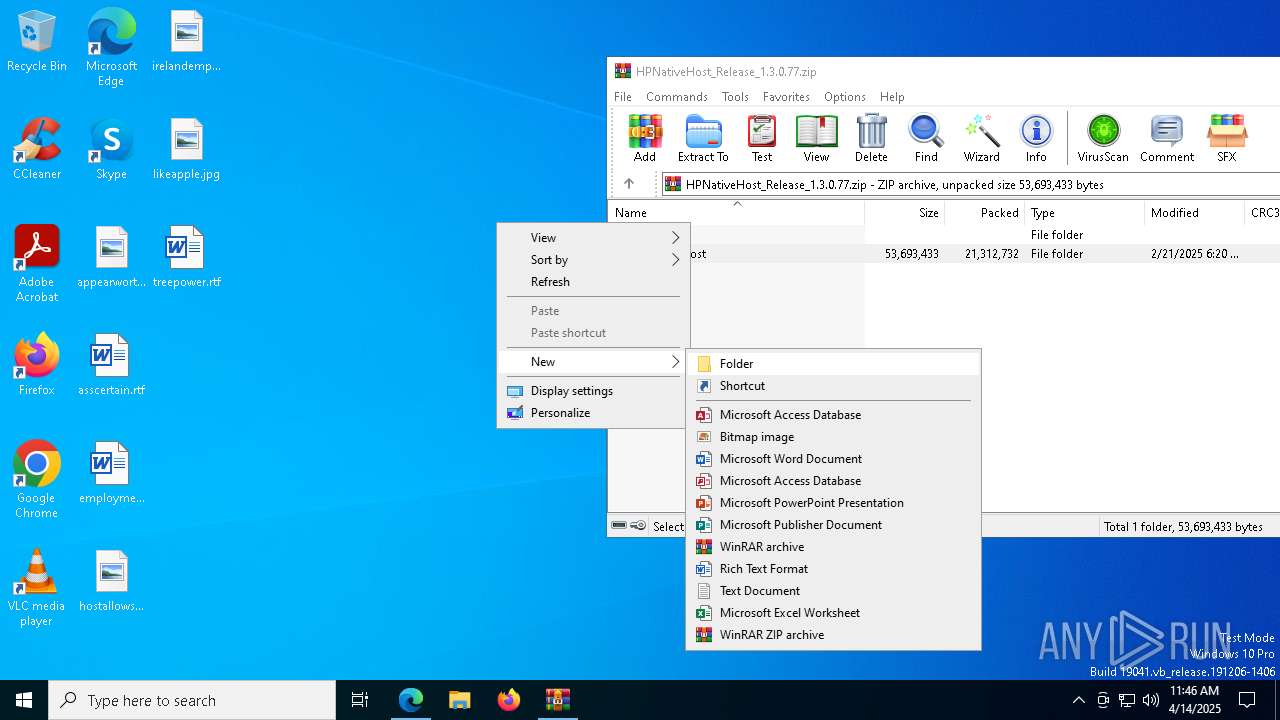Create new WinRAR archive
The image size is (1280, 720).
tap(833, 546)
